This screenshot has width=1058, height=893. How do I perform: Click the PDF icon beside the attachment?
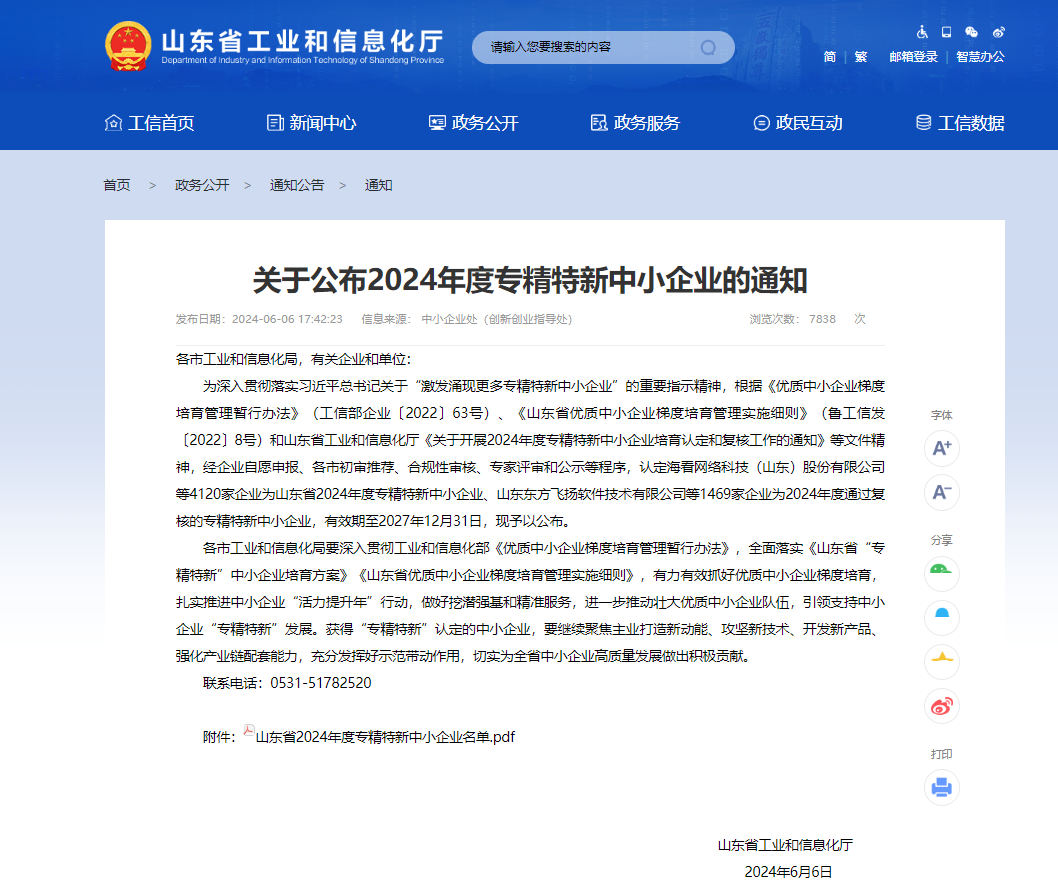(x=248, y=731)
